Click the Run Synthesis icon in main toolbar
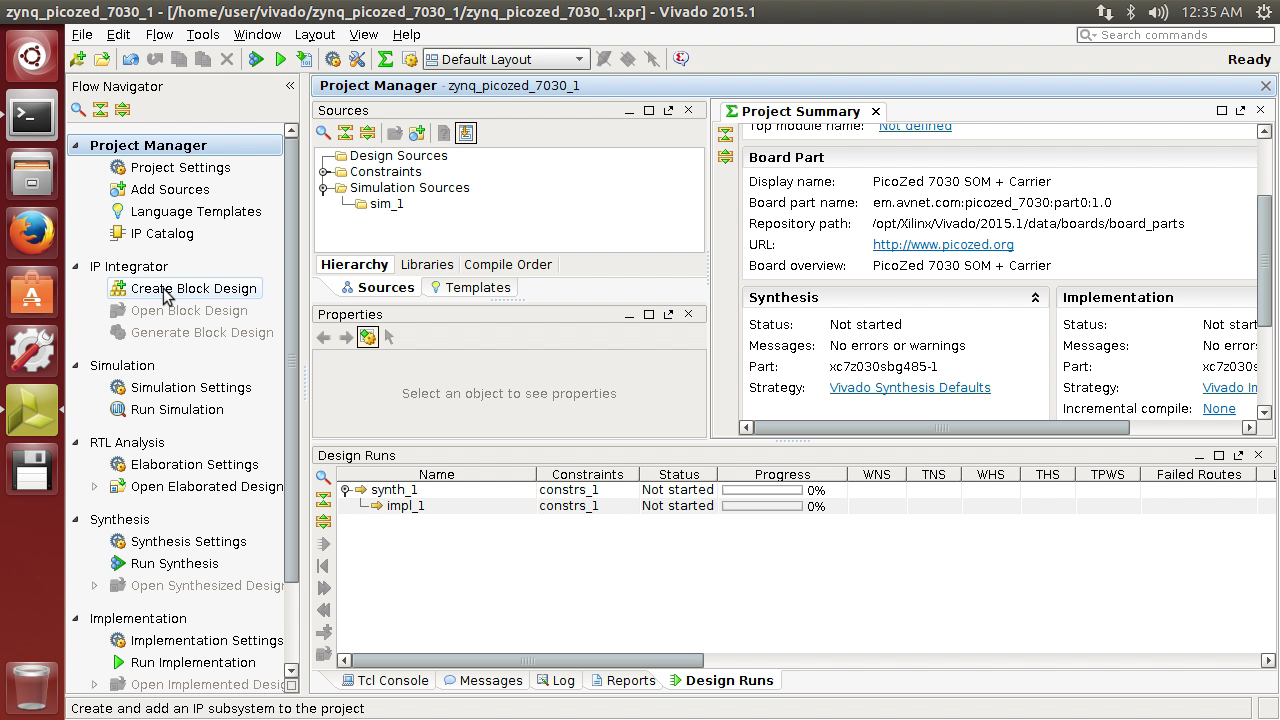This screenshot has height=720, width=1280. click(x=256, y=59)
